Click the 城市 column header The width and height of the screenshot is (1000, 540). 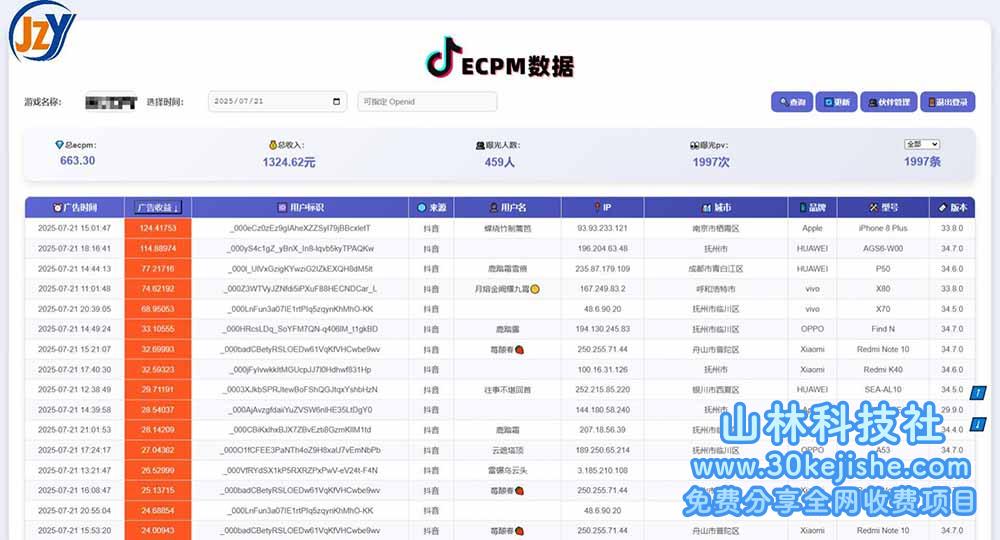coord(715,207)
